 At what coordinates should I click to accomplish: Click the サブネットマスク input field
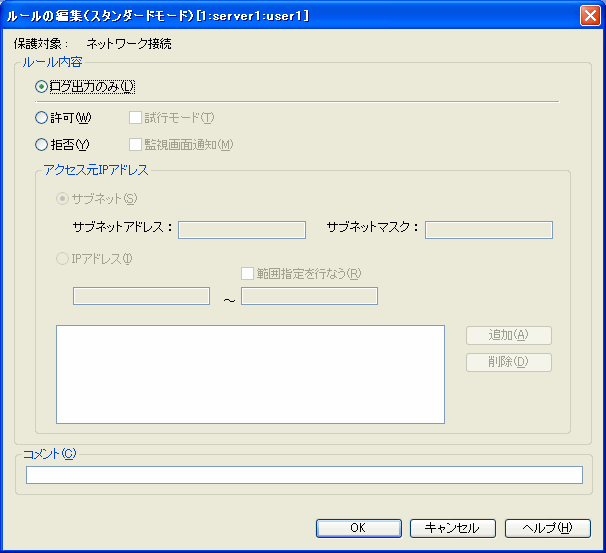tap(489, 230)
